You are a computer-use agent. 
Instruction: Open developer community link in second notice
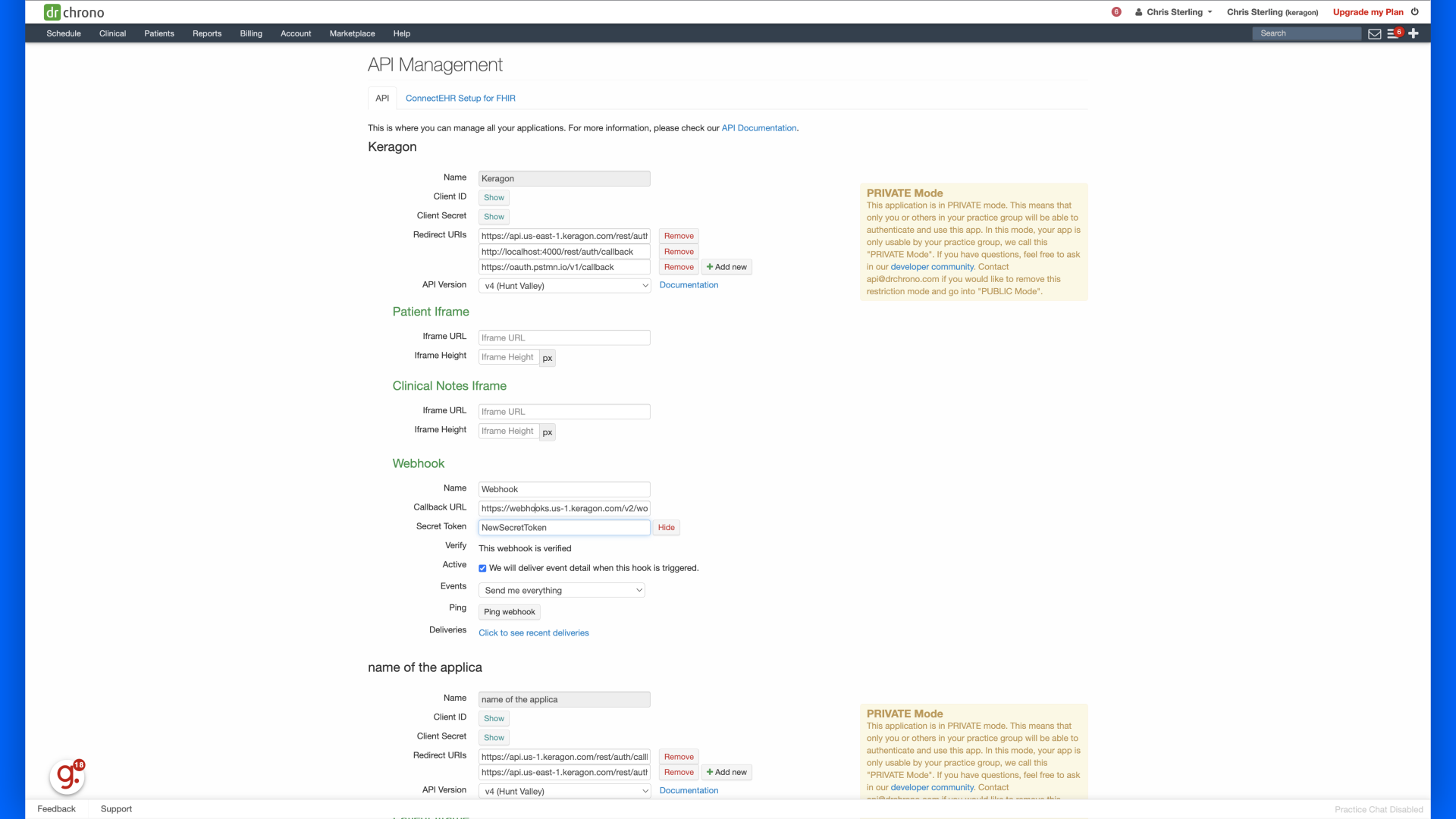point(932,787)
